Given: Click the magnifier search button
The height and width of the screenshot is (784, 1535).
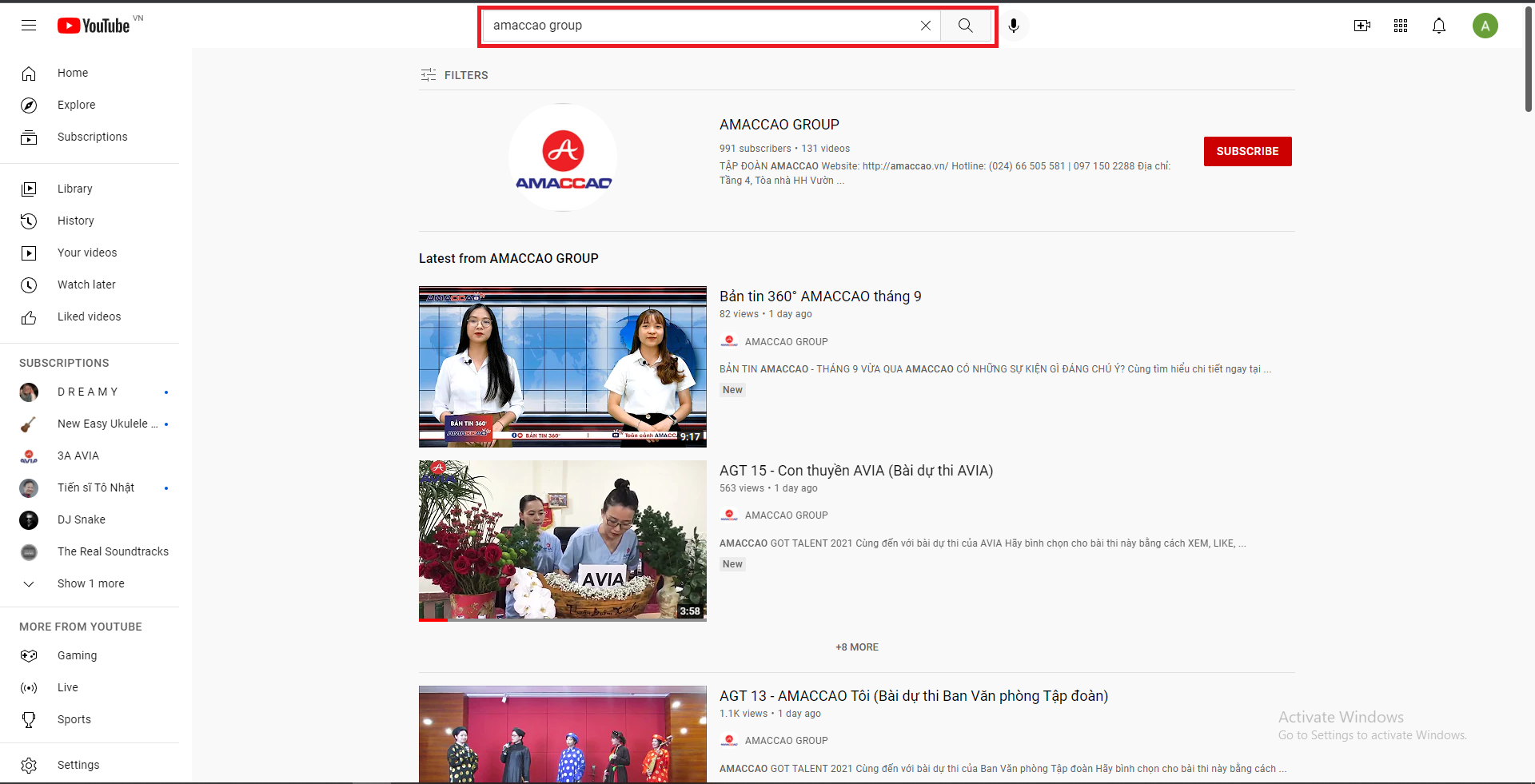Looking at the screenshot, I should (x=966, y=26).
